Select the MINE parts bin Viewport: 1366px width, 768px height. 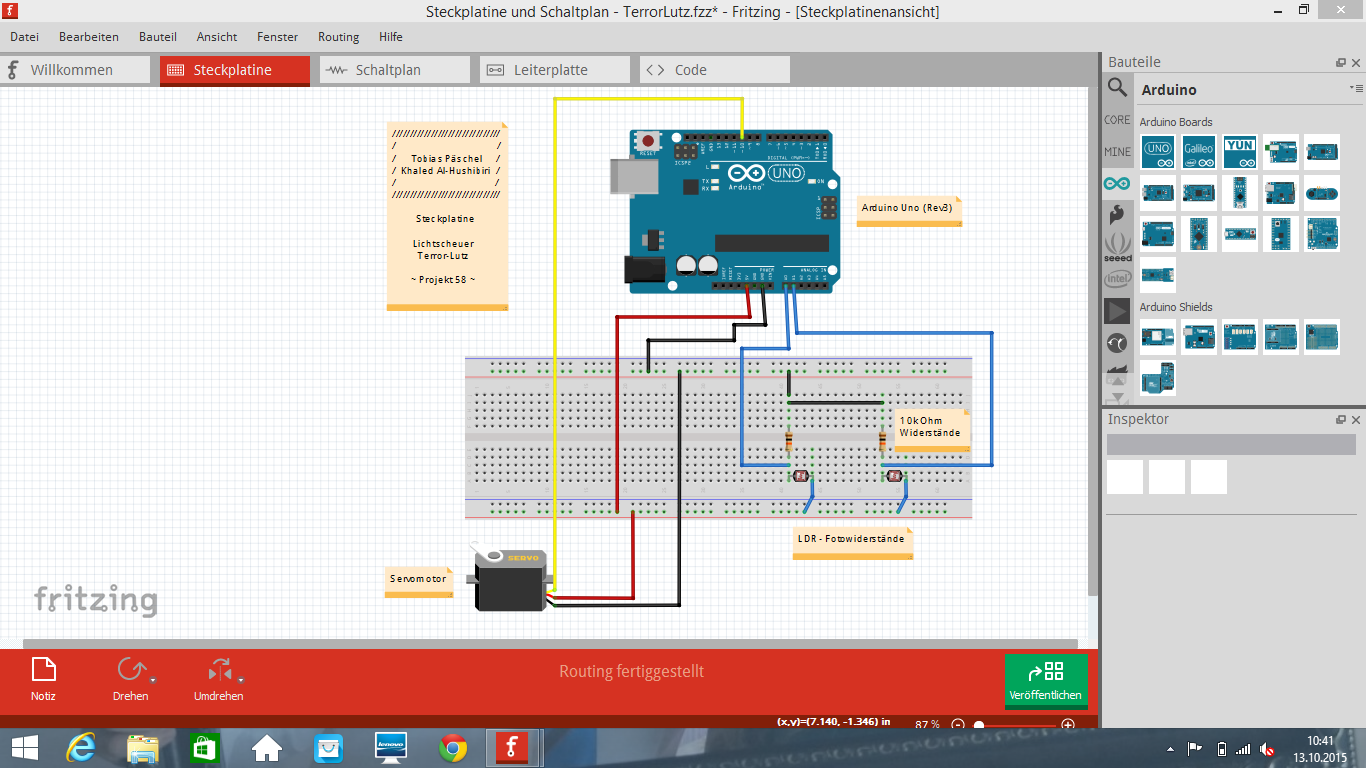coord(1117,152)
